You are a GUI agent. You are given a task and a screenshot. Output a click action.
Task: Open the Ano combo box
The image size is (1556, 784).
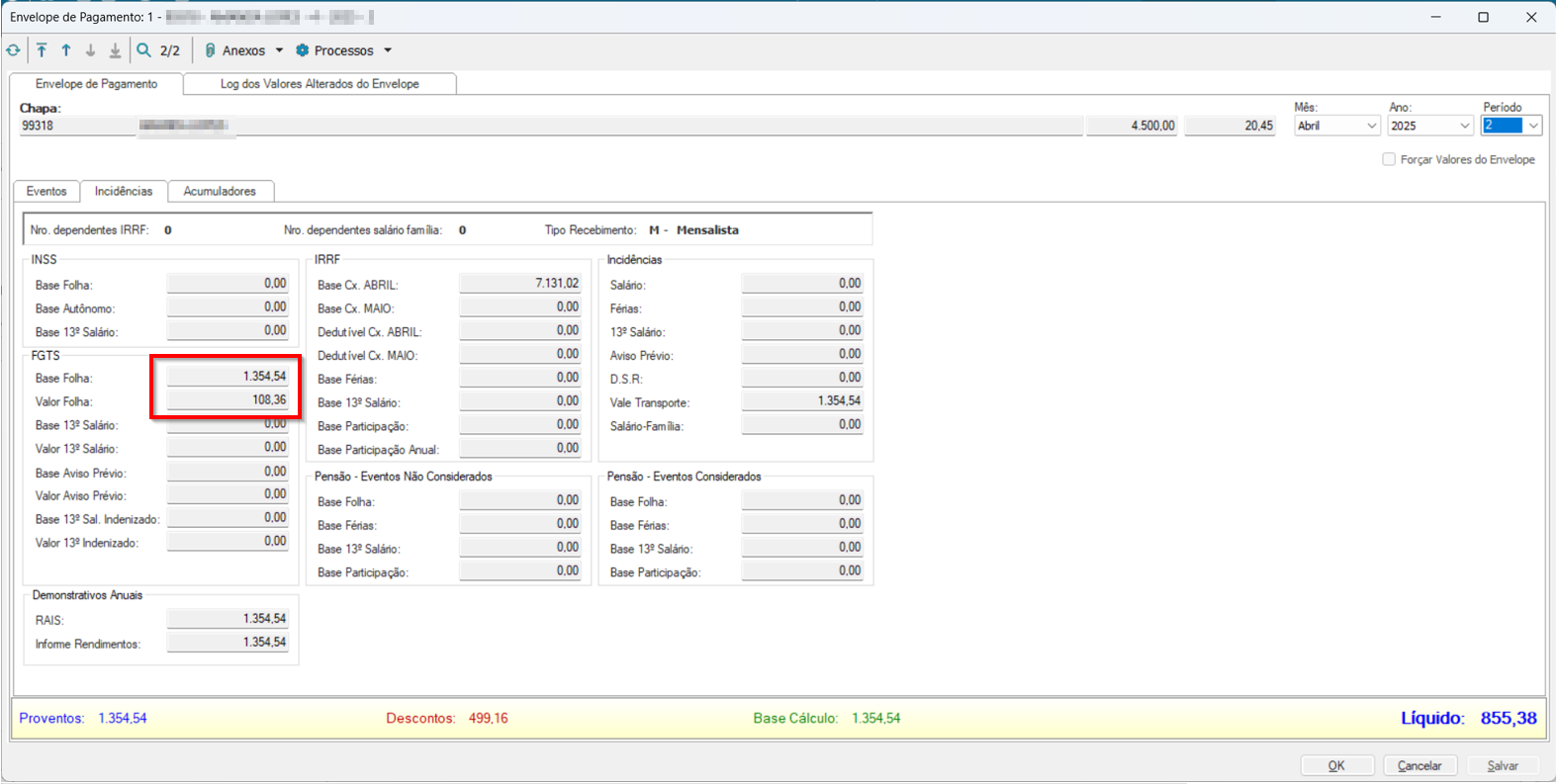pos(1430,126)
